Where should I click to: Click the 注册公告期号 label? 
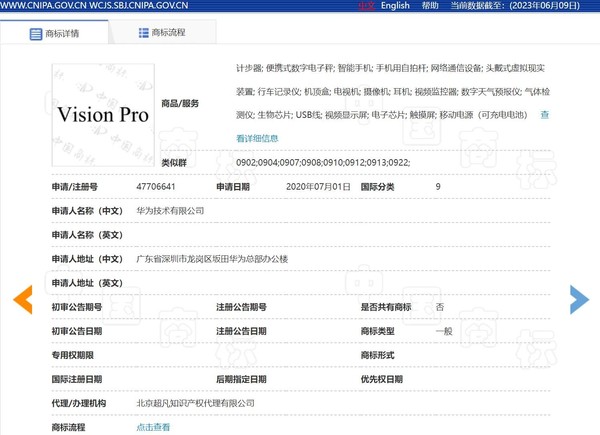pos(241,307)
